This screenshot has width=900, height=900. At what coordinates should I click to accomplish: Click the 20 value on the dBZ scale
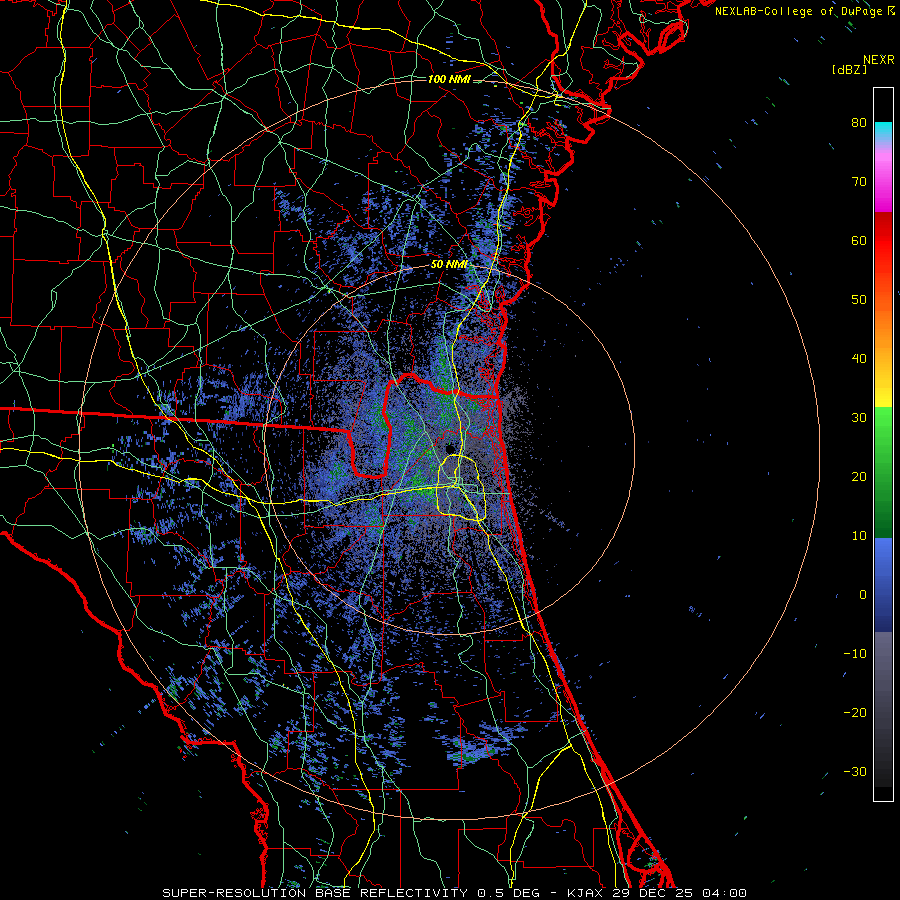pos(859,476)
